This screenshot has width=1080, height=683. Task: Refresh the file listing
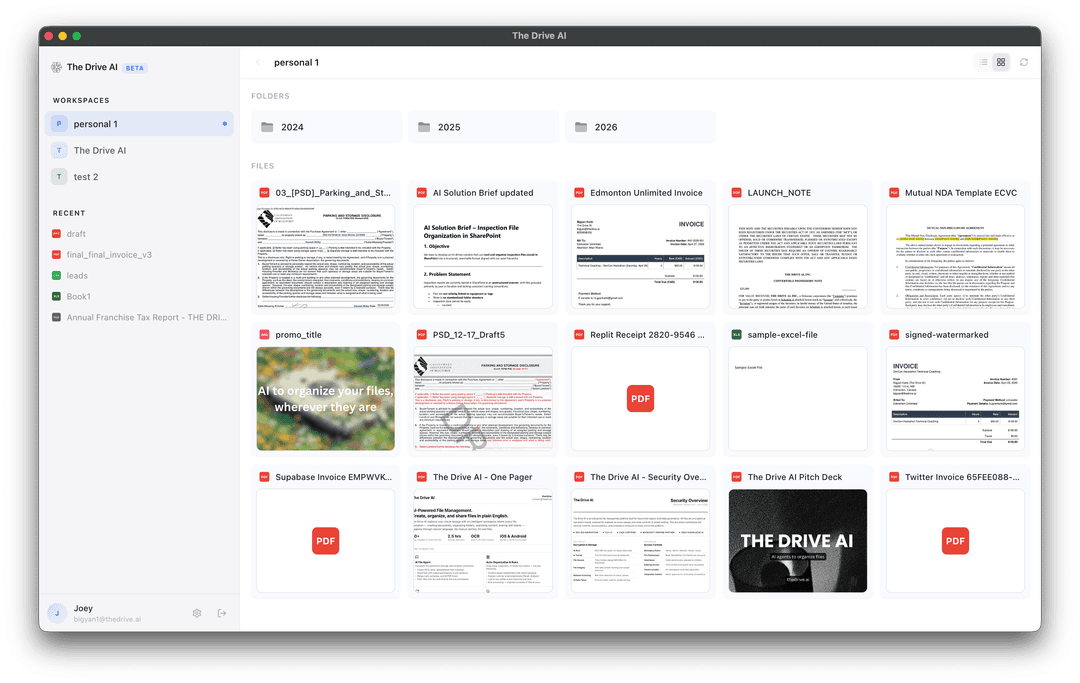(1024, 62)
